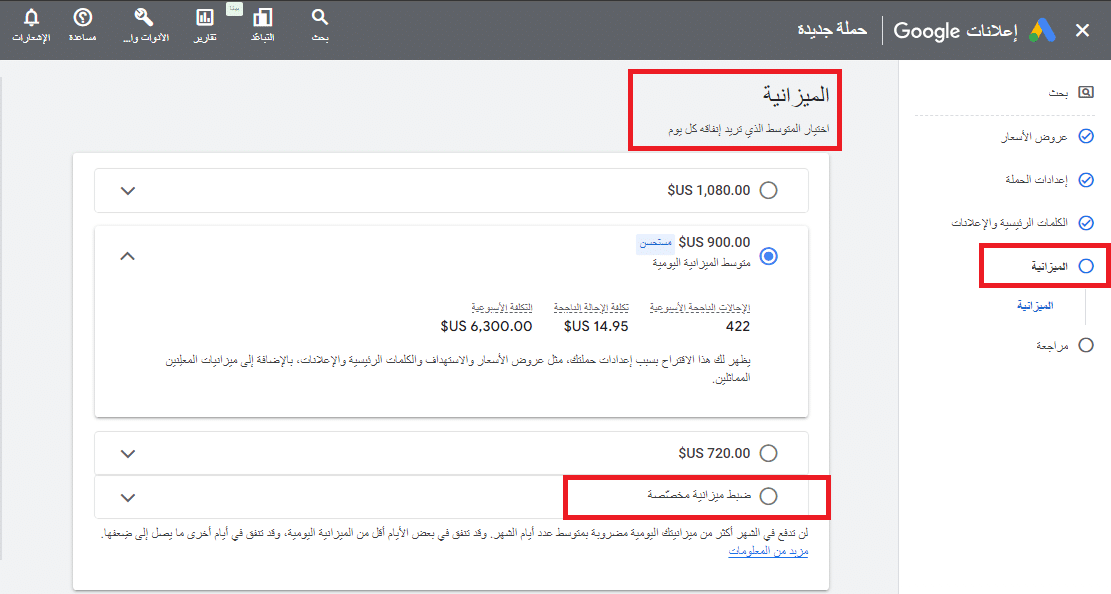Select the $US 900.00 budget radio
The image size is (1111, 594).
[768, 256]
